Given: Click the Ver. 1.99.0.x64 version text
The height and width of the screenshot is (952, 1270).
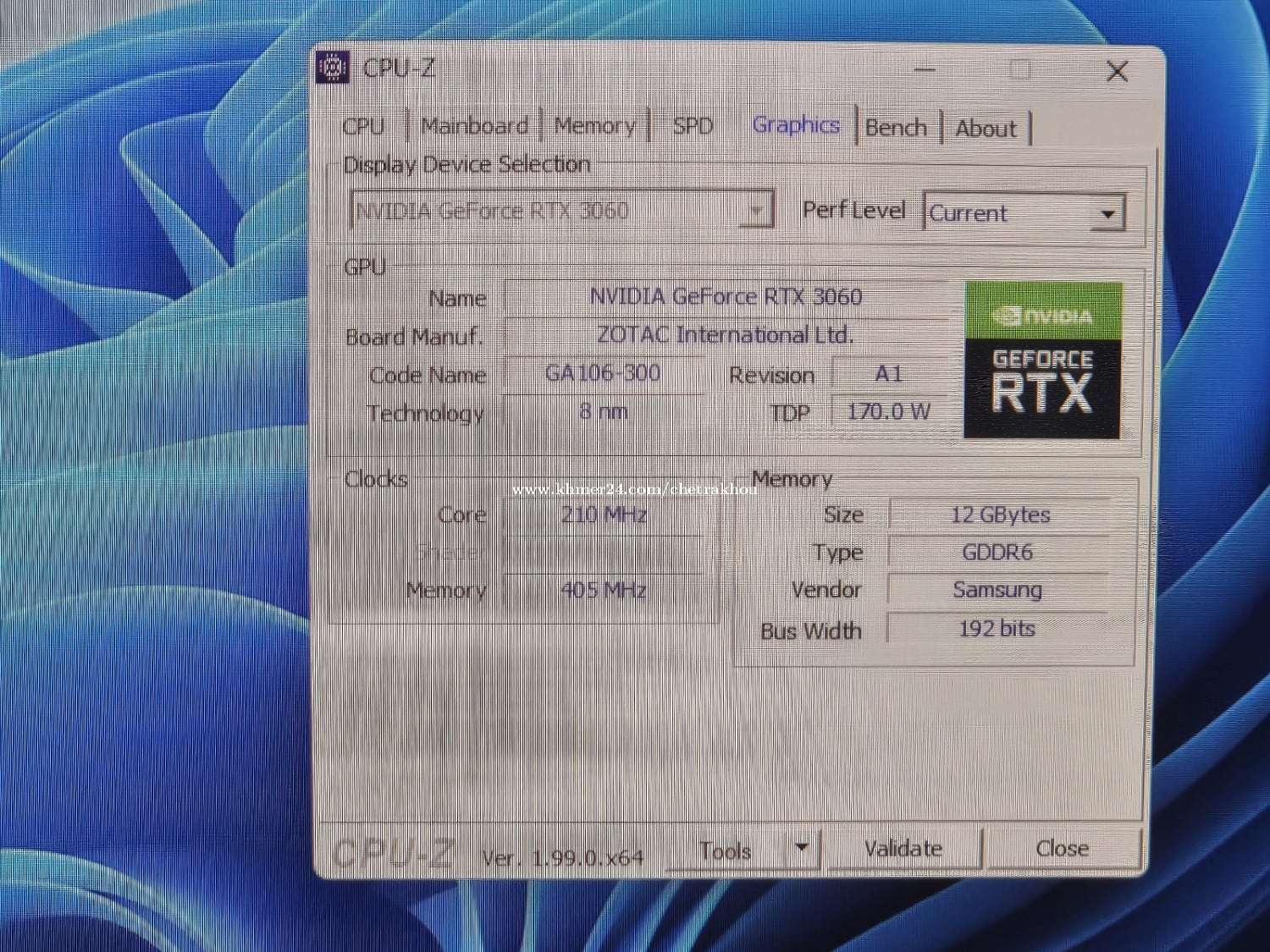Looking at the screenshot, I should tap(562, 858).
